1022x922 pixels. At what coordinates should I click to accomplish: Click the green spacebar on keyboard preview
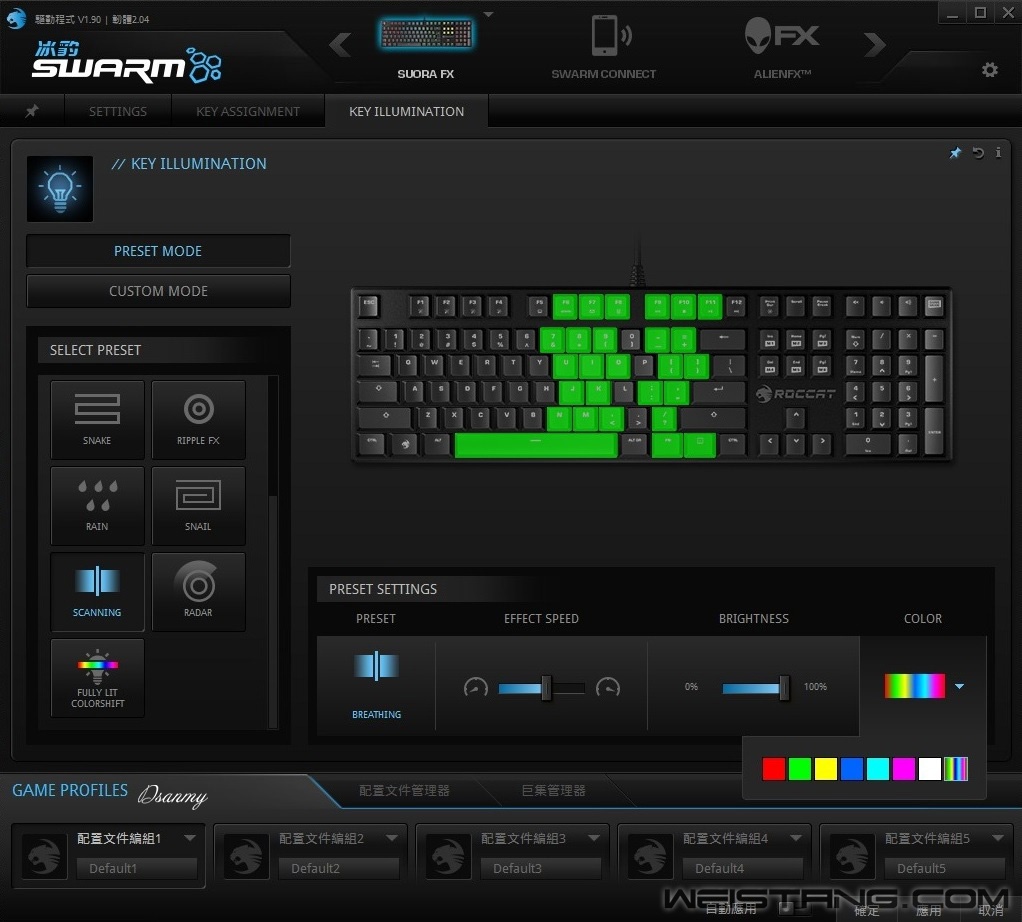[x=536, y=445]
